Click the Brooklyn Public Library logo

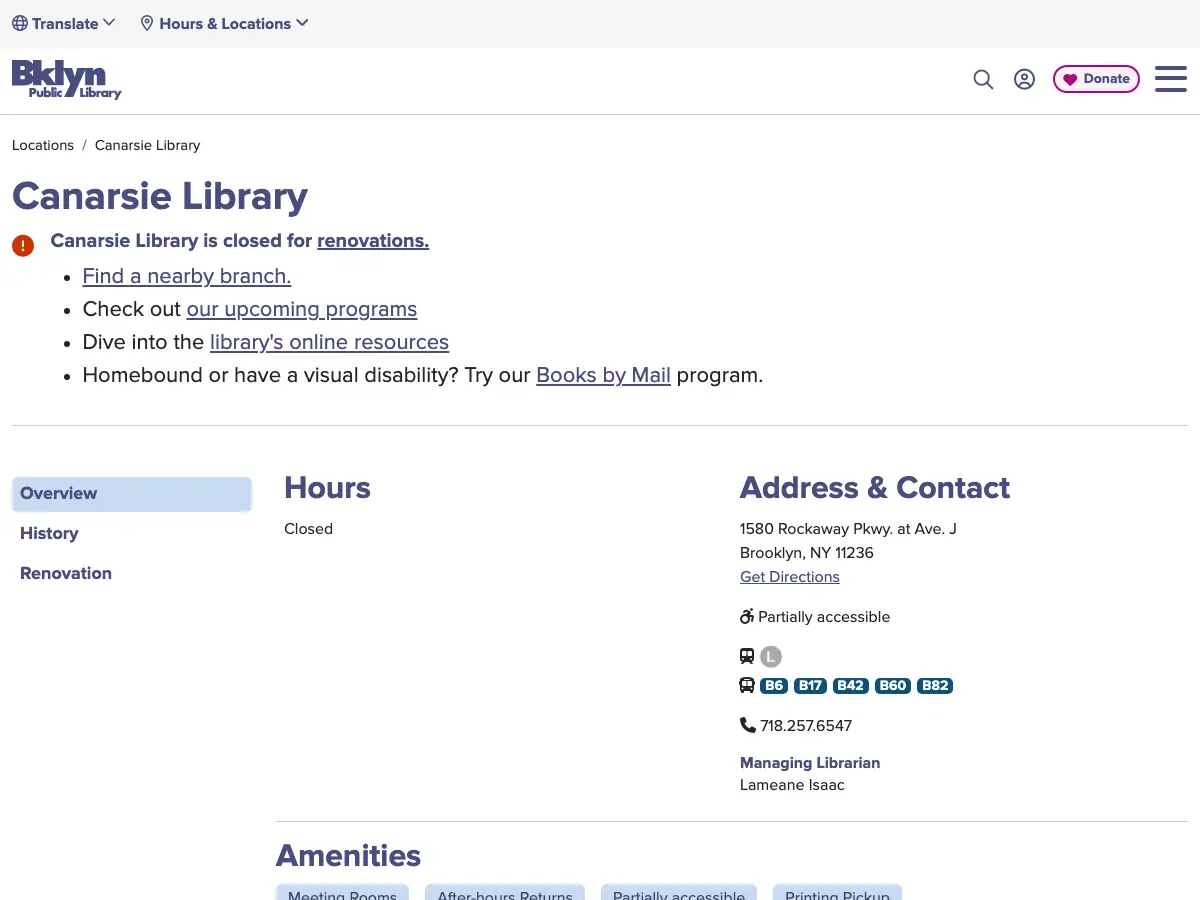[x=66, y=79]
